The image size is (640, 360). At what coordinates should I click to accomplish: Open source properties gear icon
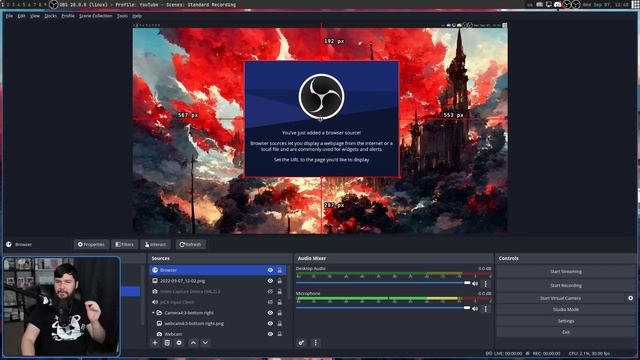coord(179,343)
